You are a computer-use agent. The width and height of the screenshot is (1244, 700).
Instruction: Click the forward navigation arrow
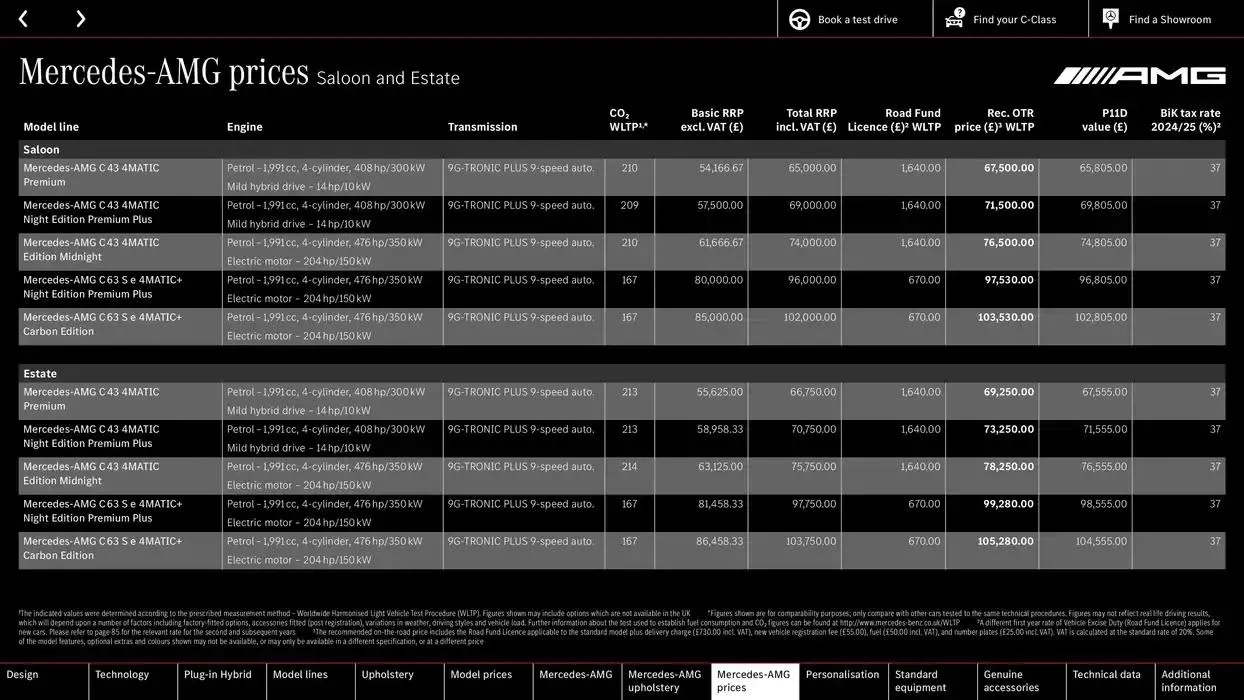click(x=80, y=18)
